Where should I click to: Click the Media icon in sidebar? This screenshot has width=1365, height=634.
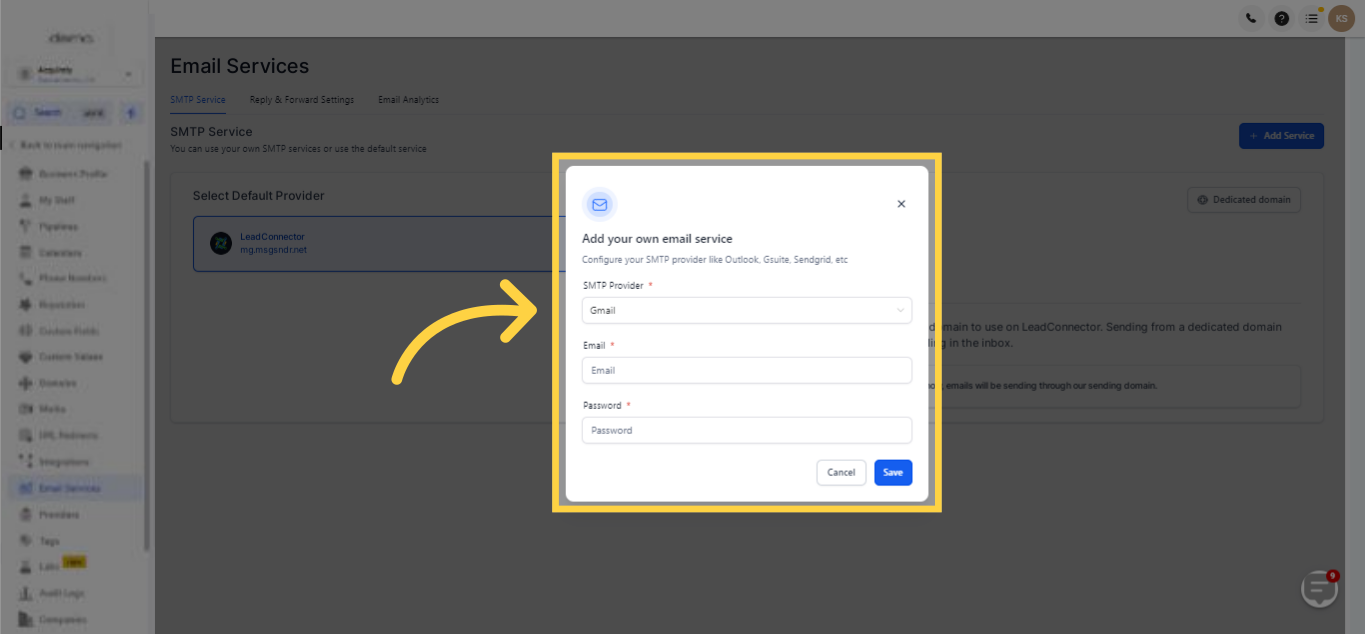pyautogui.click(x=26, y=409)
